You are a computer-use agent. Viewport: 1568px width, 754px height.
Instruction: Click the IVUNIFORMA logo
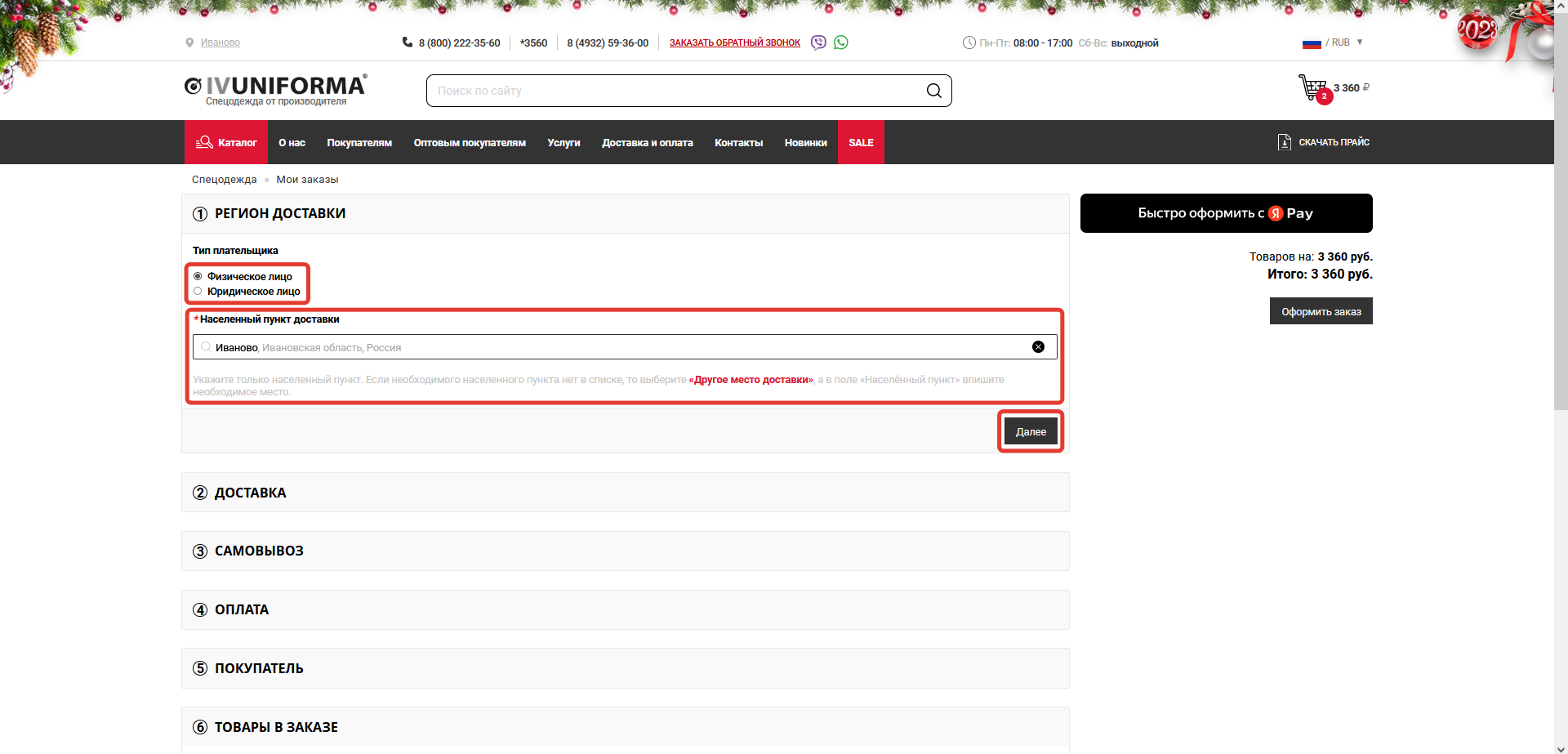(276, 88)
